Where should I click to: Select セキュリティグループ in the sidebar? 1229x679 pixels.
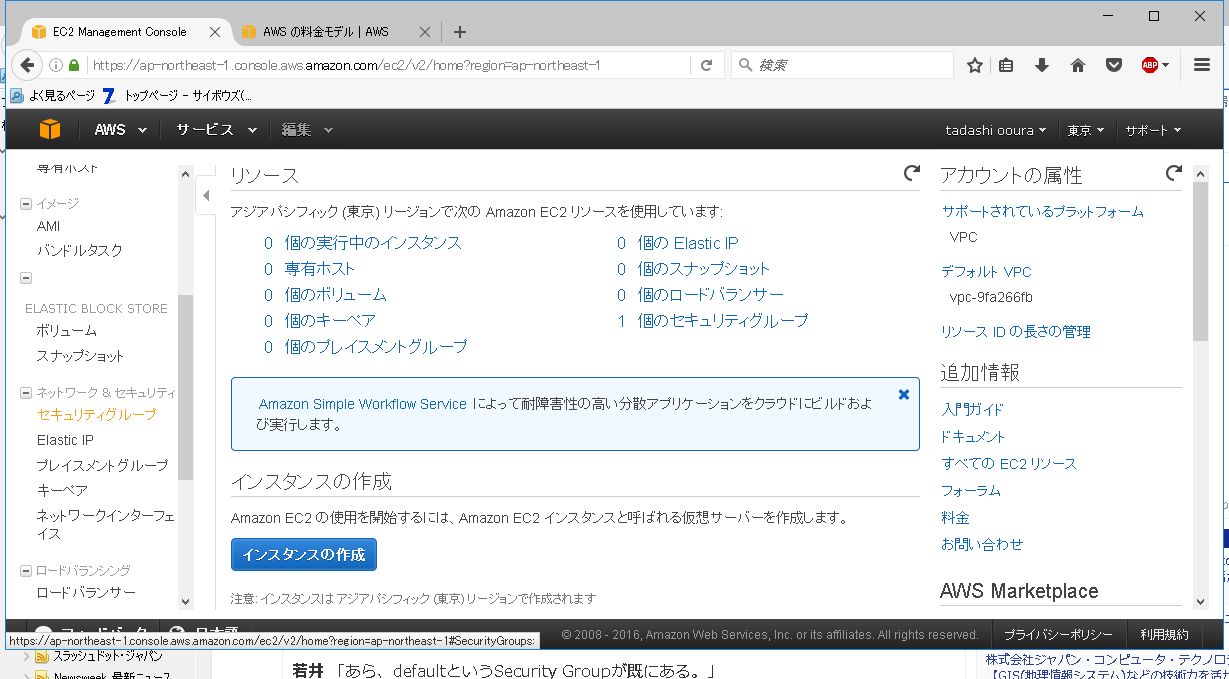point(96,414)
